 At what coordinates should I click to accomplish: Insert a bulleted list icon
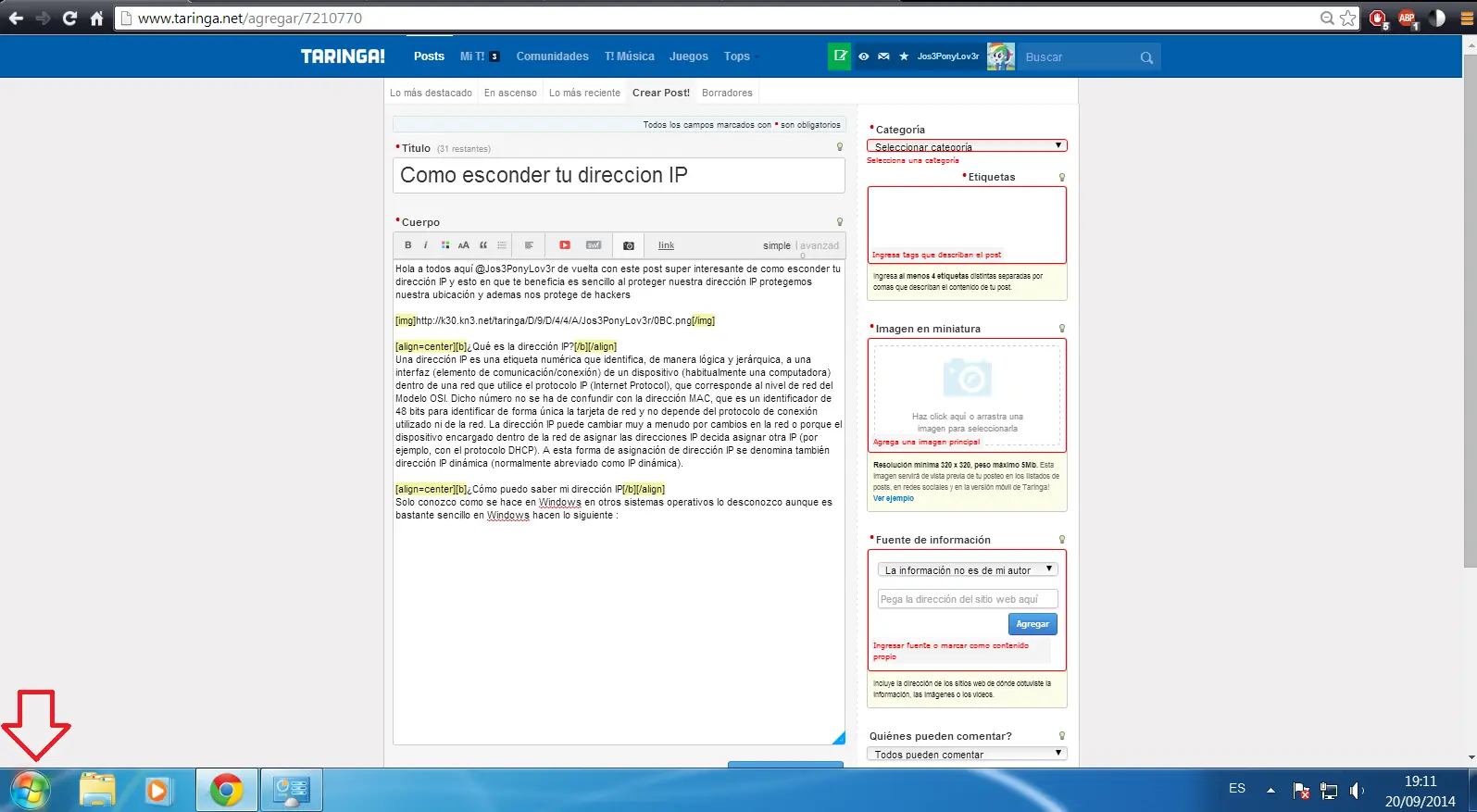point(501,245)
